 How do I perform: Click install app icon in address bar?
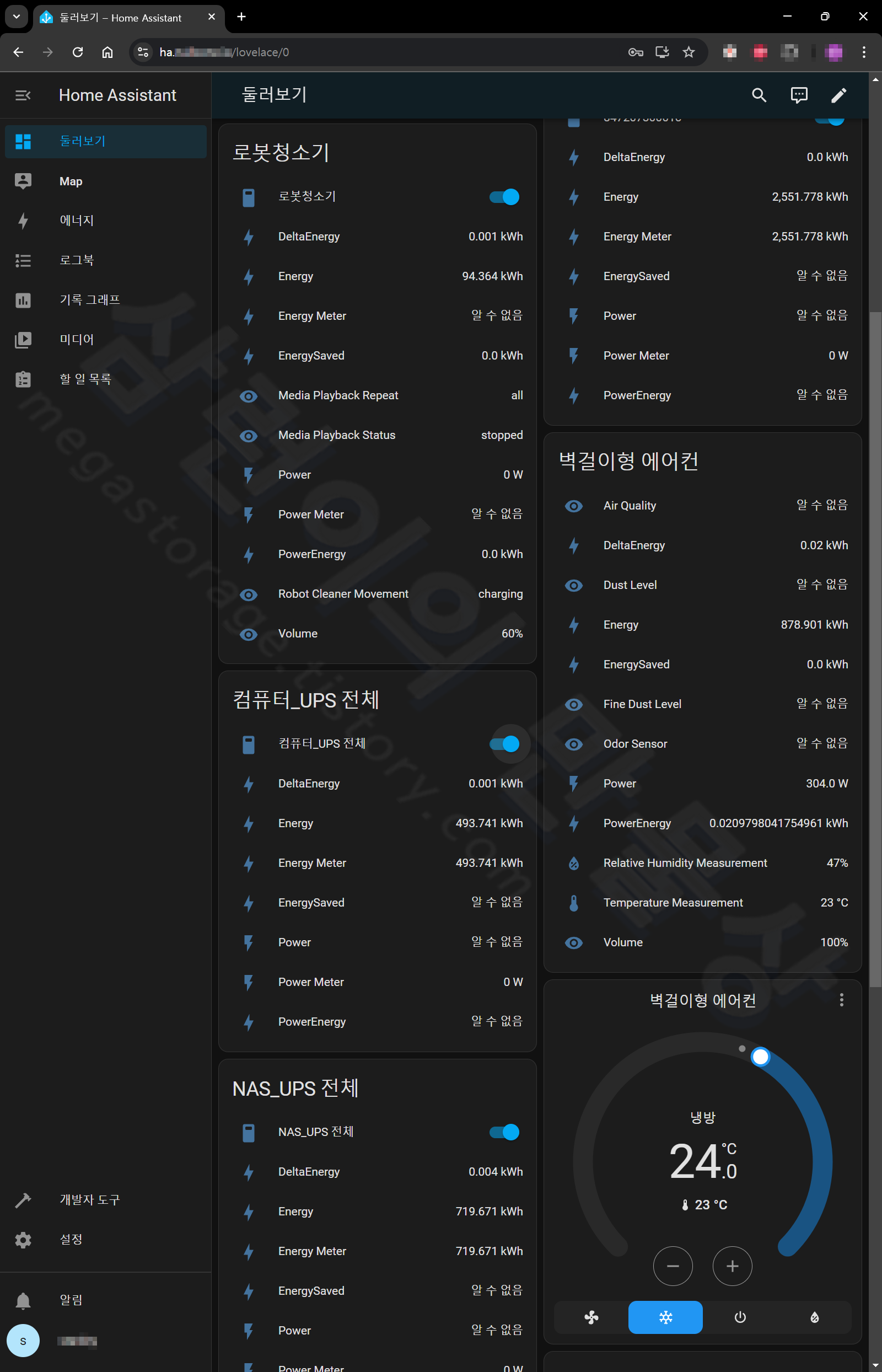point(662,52)
